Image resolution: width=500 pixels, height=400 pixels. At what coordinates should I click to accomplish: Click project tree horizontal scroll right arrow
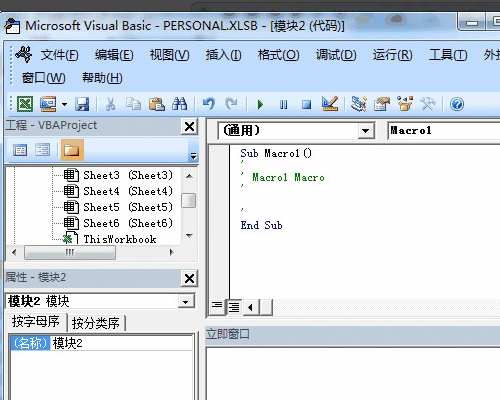click(x=172, y=252)
